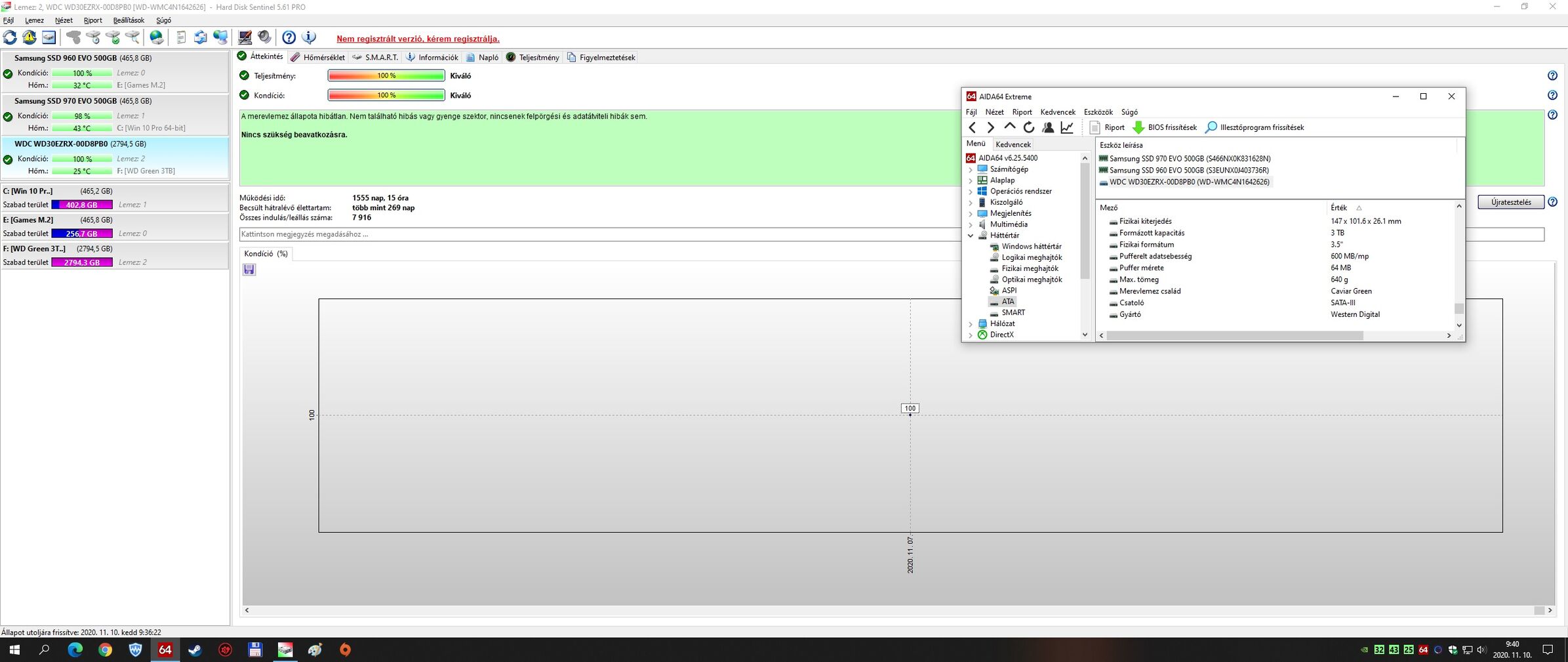The width and height of the screenshot is (1568, 662).
Task: Open the Lemez menu in Hard Disk Sentinel
Action: pos(34,20)
